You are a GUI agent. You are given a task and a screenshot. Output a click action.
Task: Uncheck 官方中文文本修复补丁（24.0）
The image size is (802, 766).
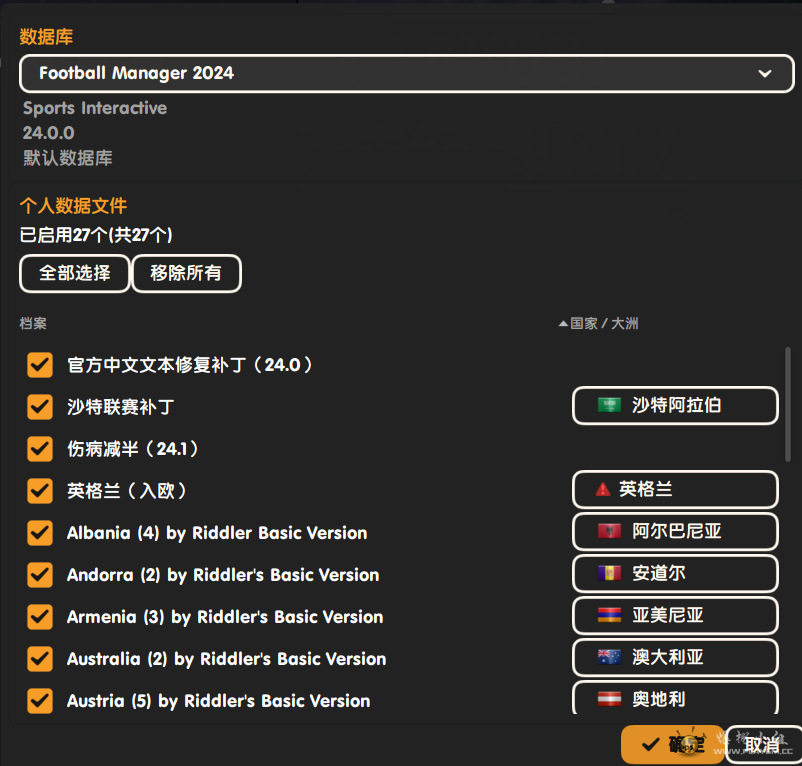coord(40,365)
